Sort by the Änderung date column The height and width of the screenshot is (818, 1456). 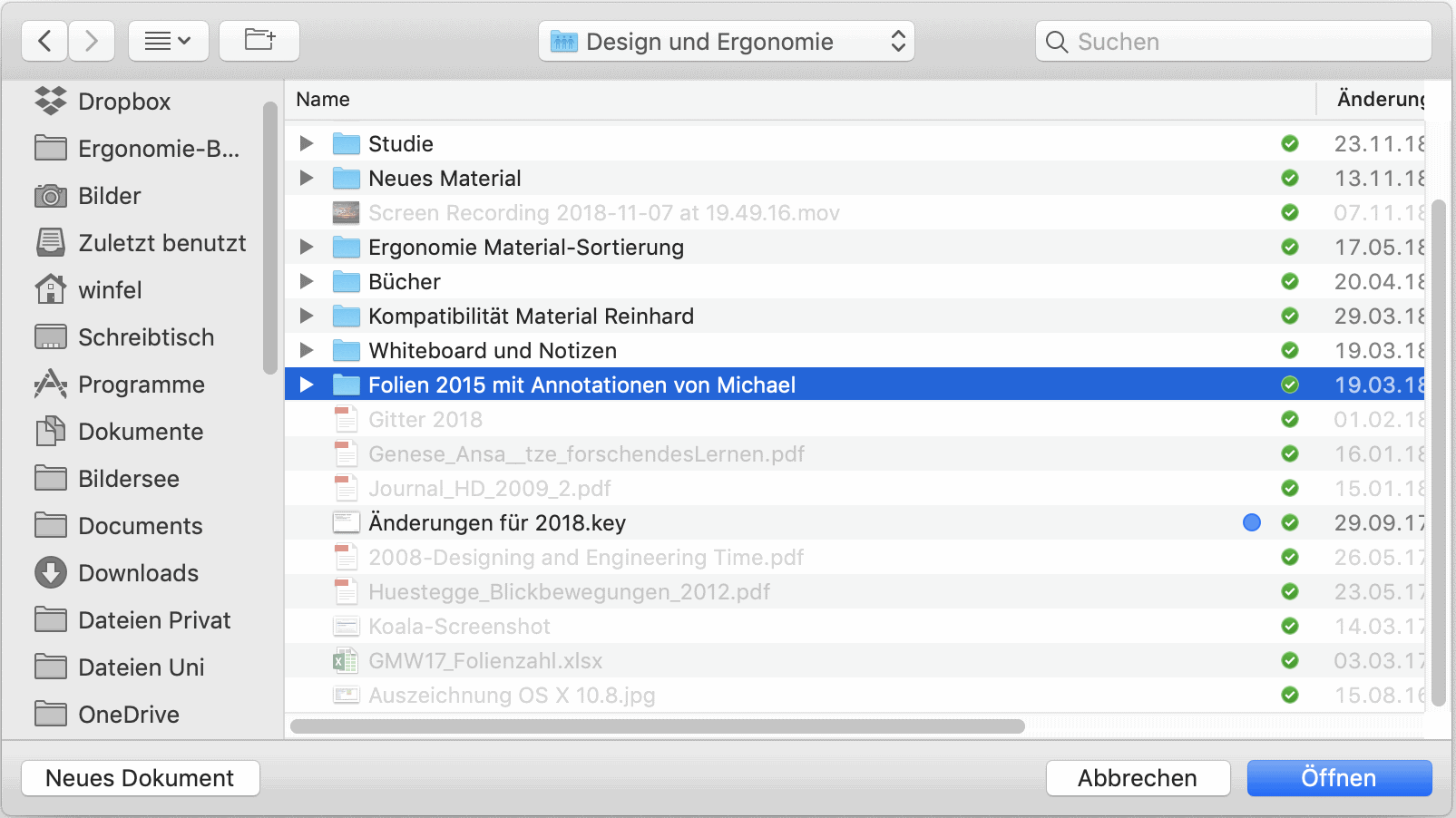tap(1379, 100)
